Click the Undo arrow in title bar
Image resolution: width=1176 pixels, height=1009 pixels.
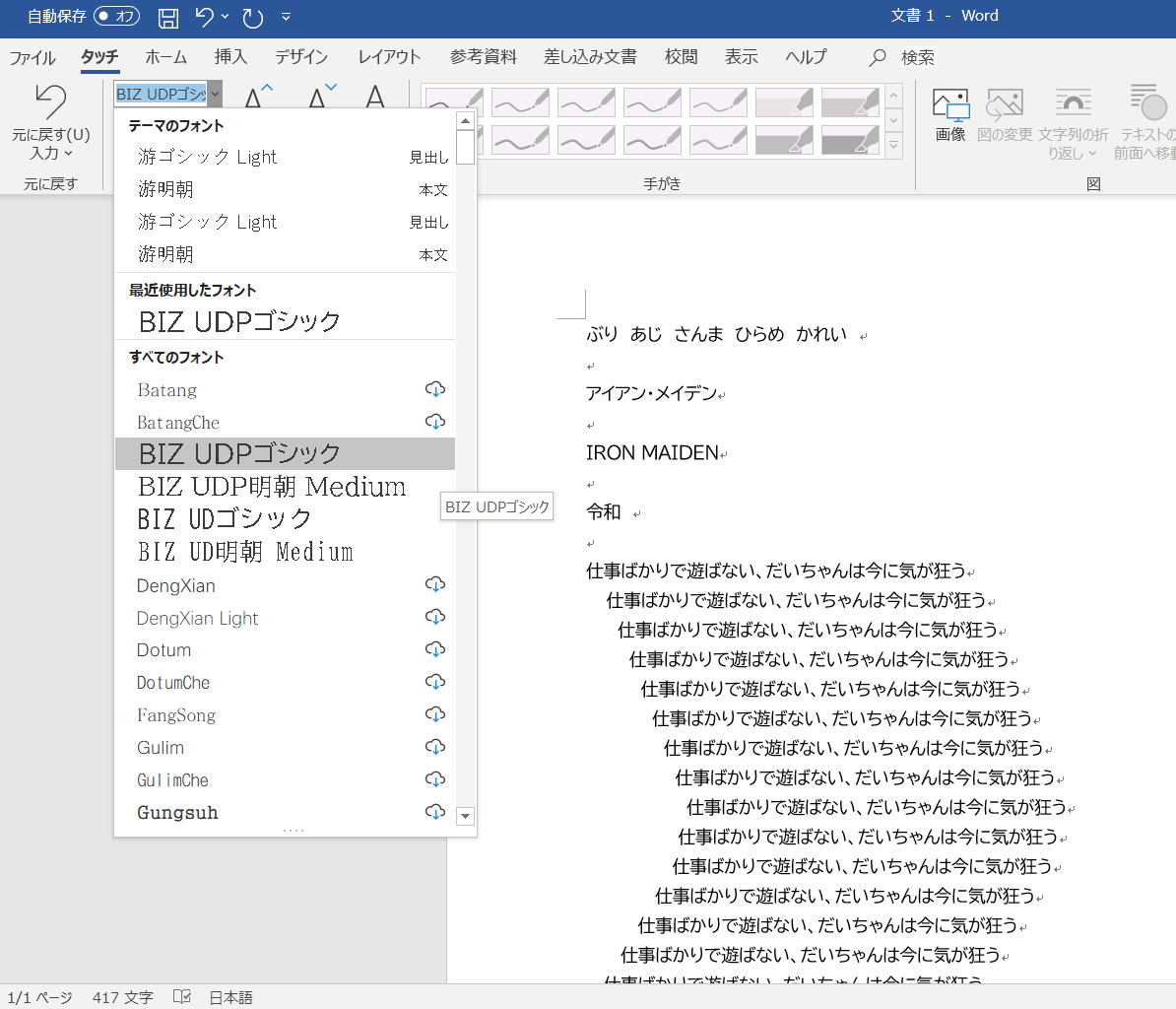(204, 17)
